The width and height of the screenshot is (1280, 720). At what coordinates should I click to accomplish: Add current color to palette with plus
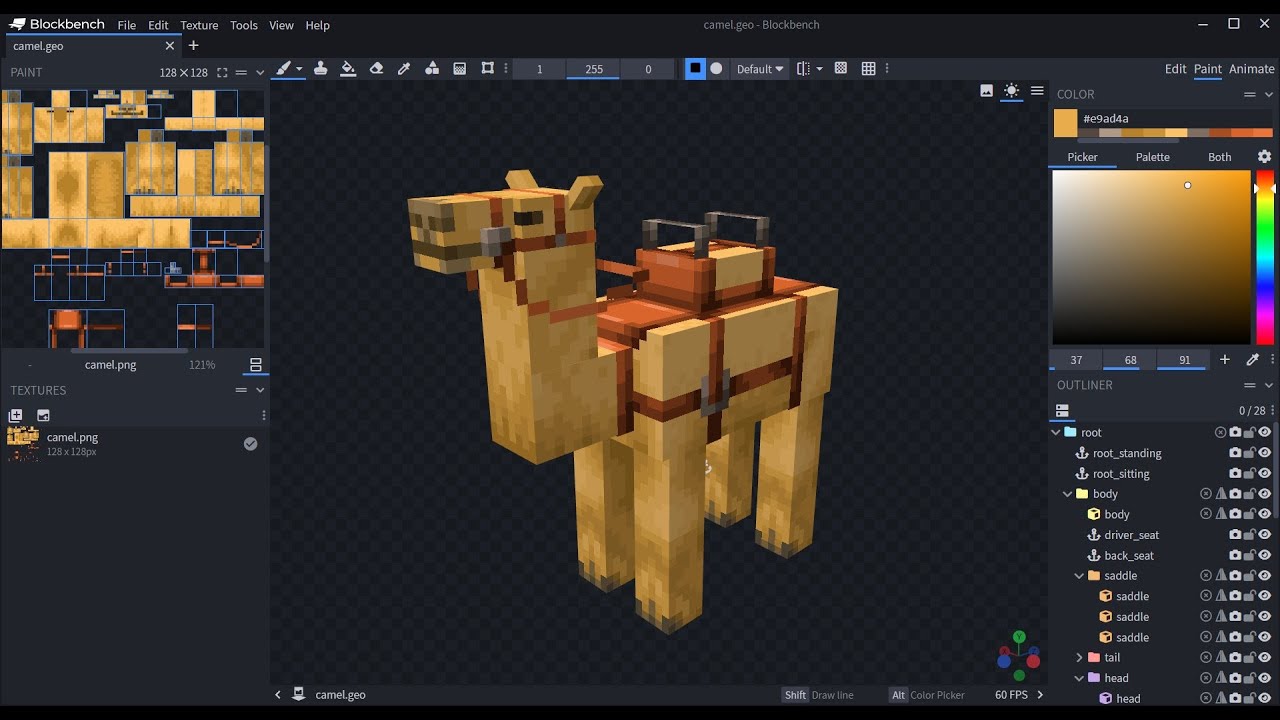pyautogui.click(x=1225, y=360)
